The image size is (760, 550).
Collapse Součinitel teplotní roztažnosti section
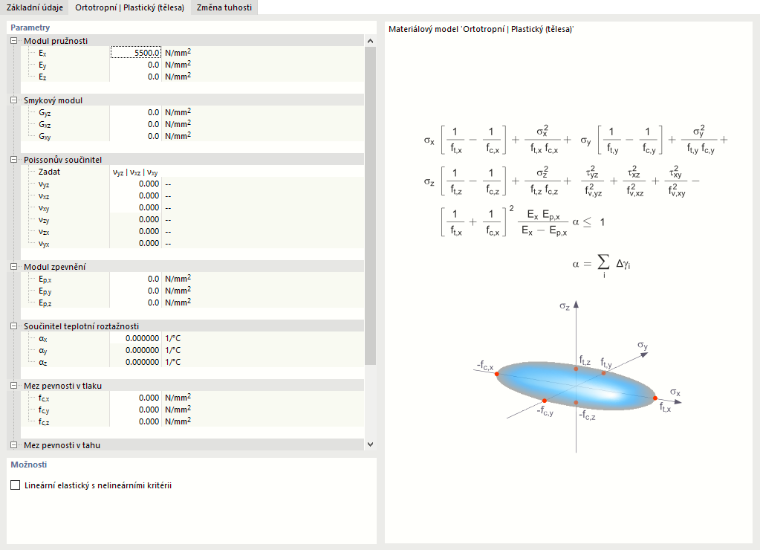click(x=14, y=326)
